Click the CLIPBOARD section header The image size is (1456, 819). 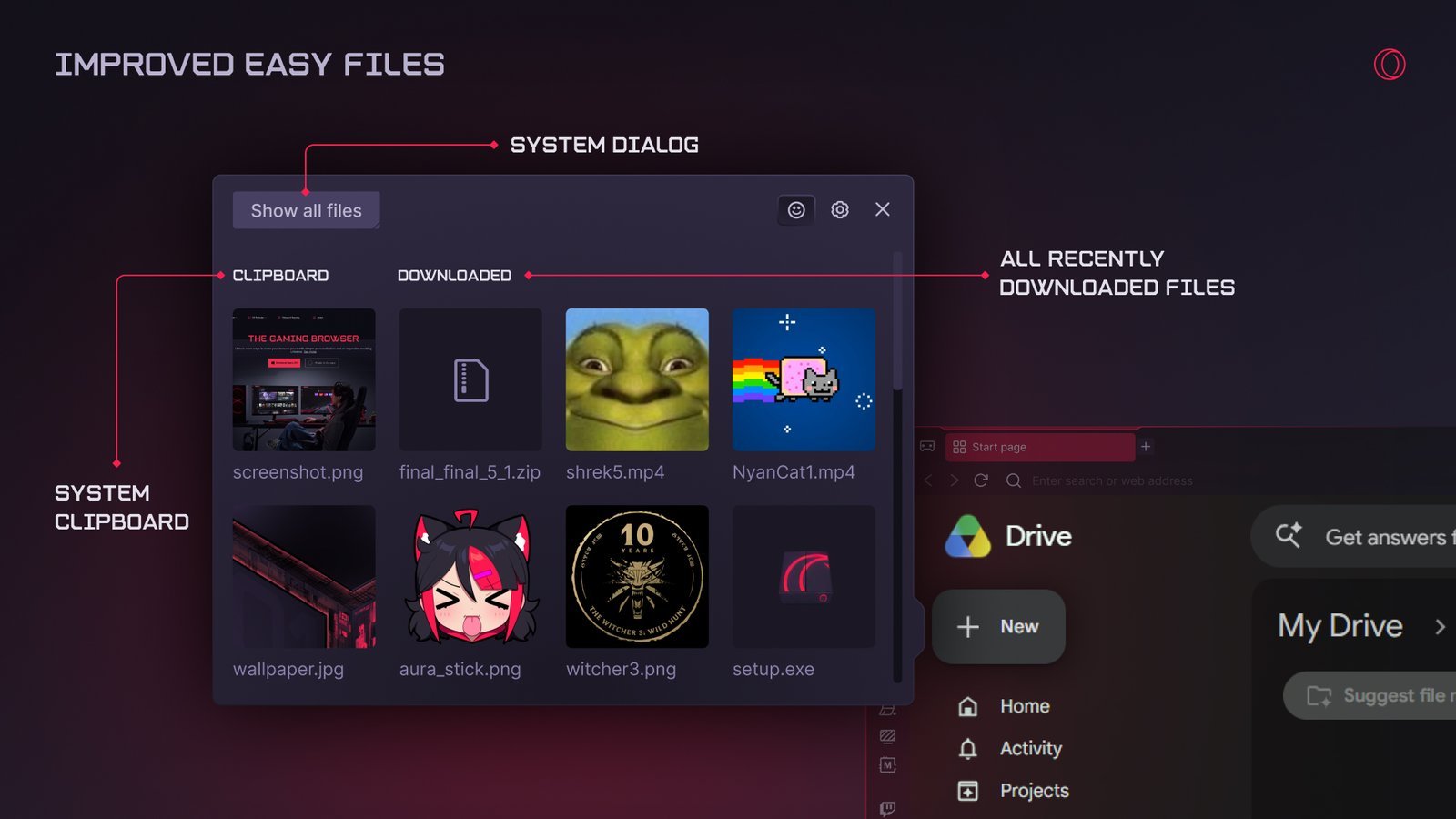point(280,275)
